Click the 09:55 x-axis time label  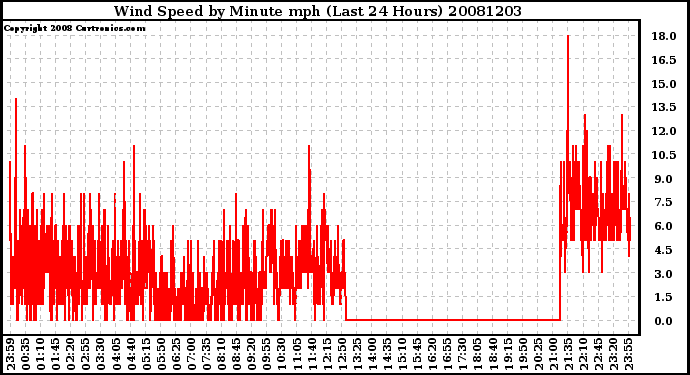tap(266, 354)
